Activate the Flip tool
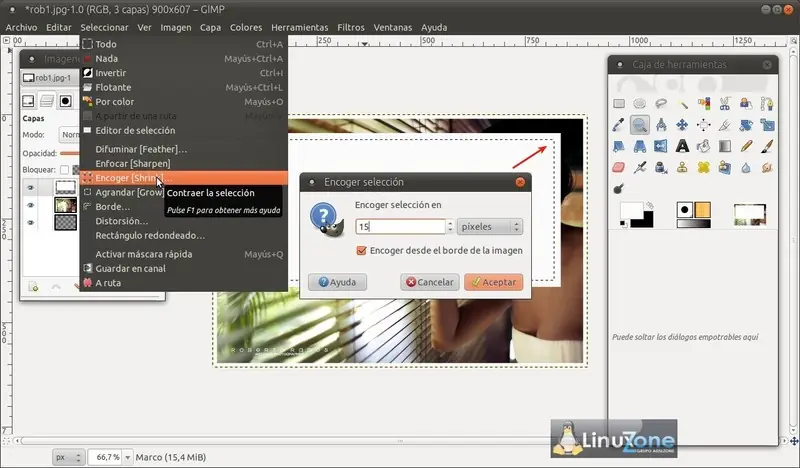 point(661,146)
